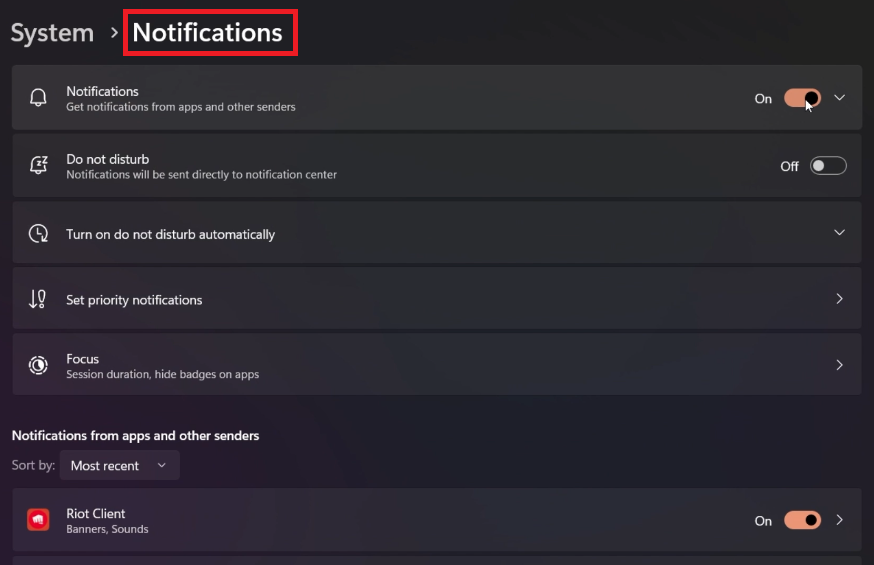Screen dimensions: 874x565
Task: Click the clock icon for automatic do not disturb
Action: pyautogui.click(x=38, y=234)
